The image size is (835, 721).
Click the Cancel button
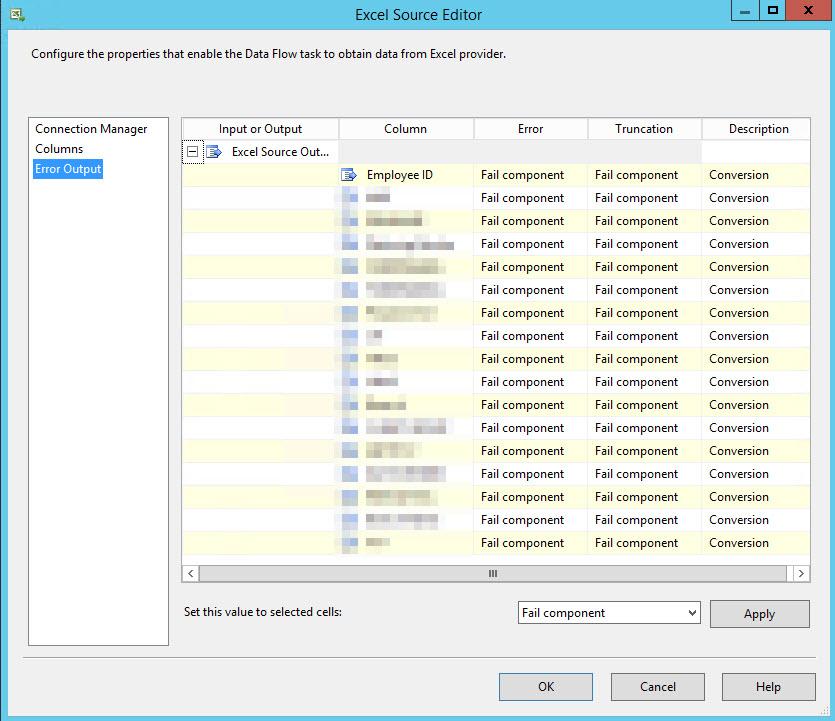tap(658, 687)
